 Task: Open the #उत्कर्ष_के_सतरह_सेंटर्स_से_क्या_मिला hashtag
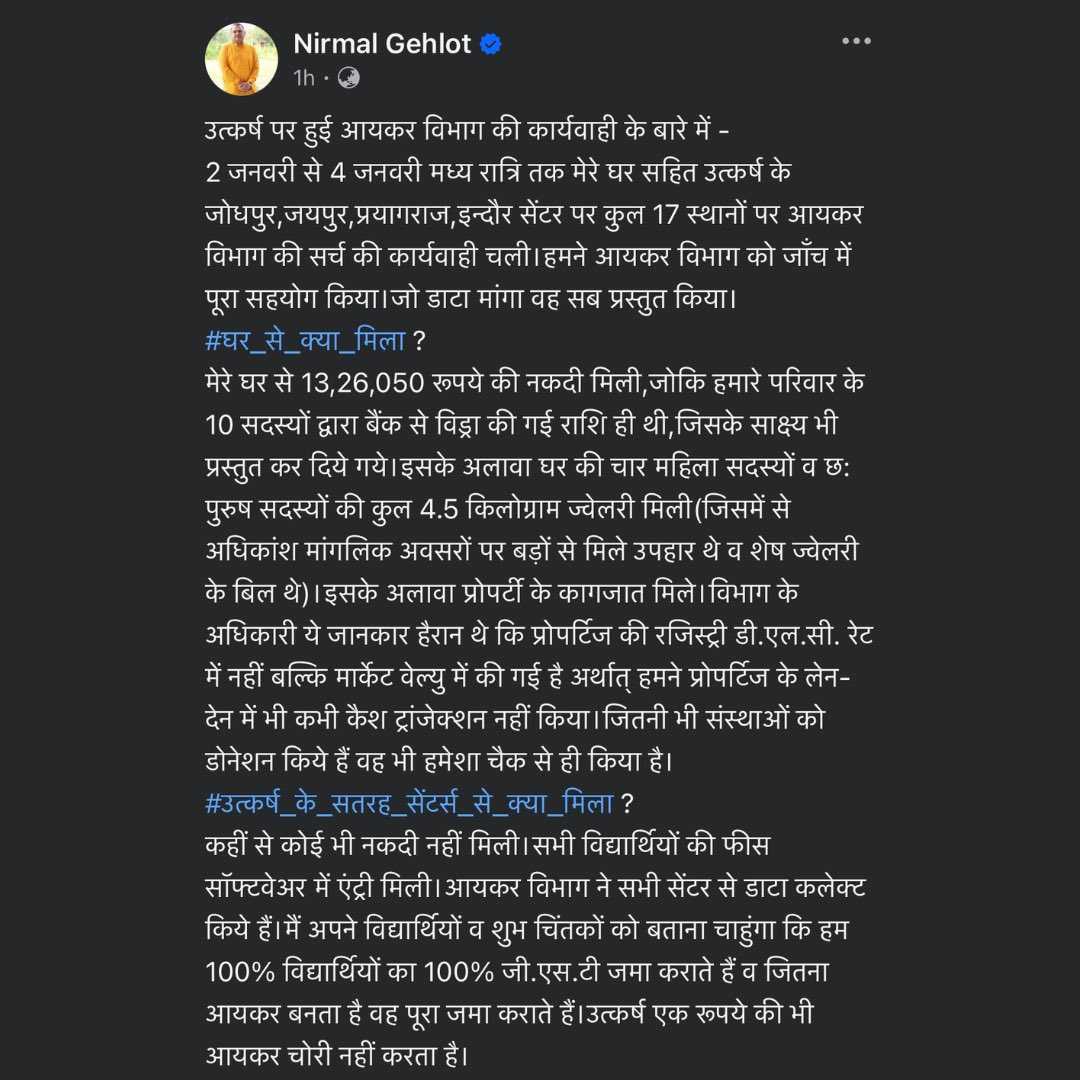pyautogui.click(x=409, y=803)
